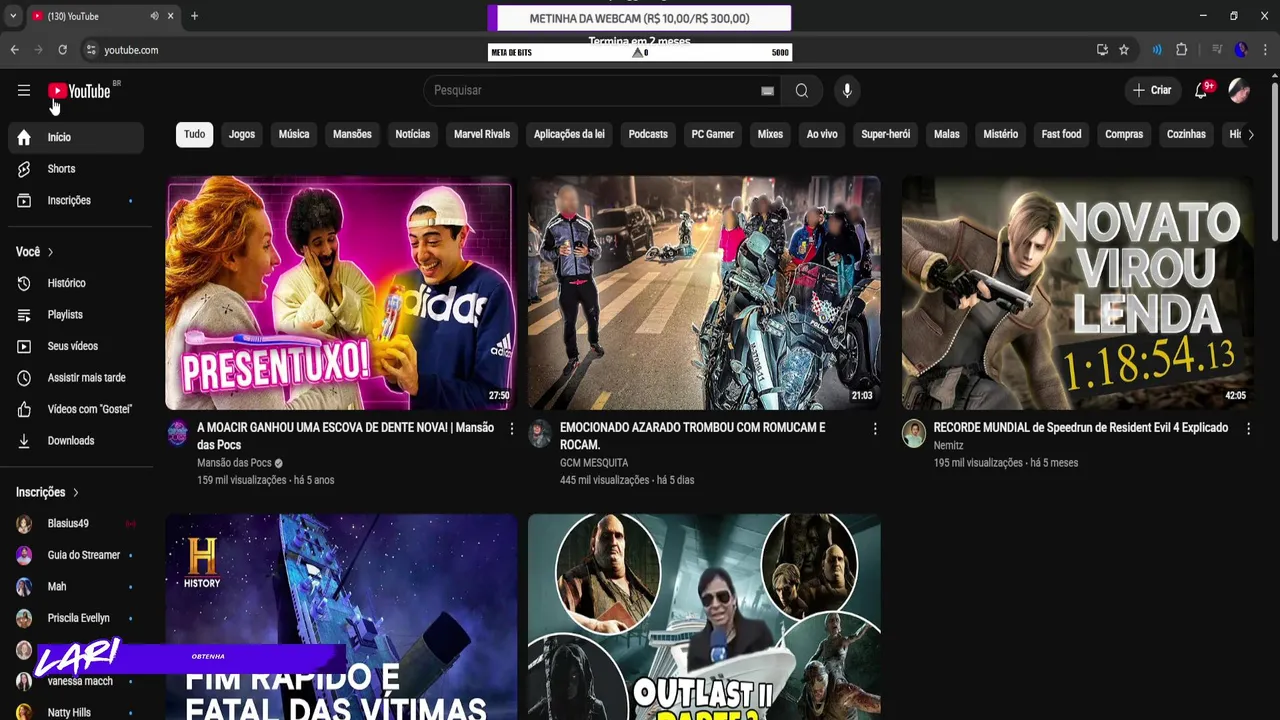Screen dimensions: 1280x720
Task: Close the YouTube browser tab
Action: click(x=171, y=16)
